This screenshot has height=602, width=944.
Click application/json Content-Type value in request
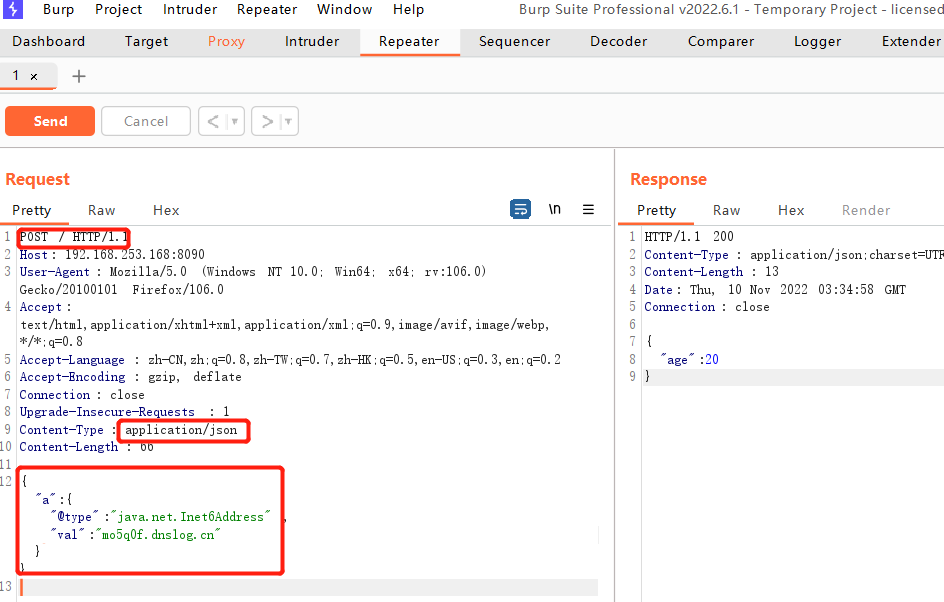click(181, 430)
